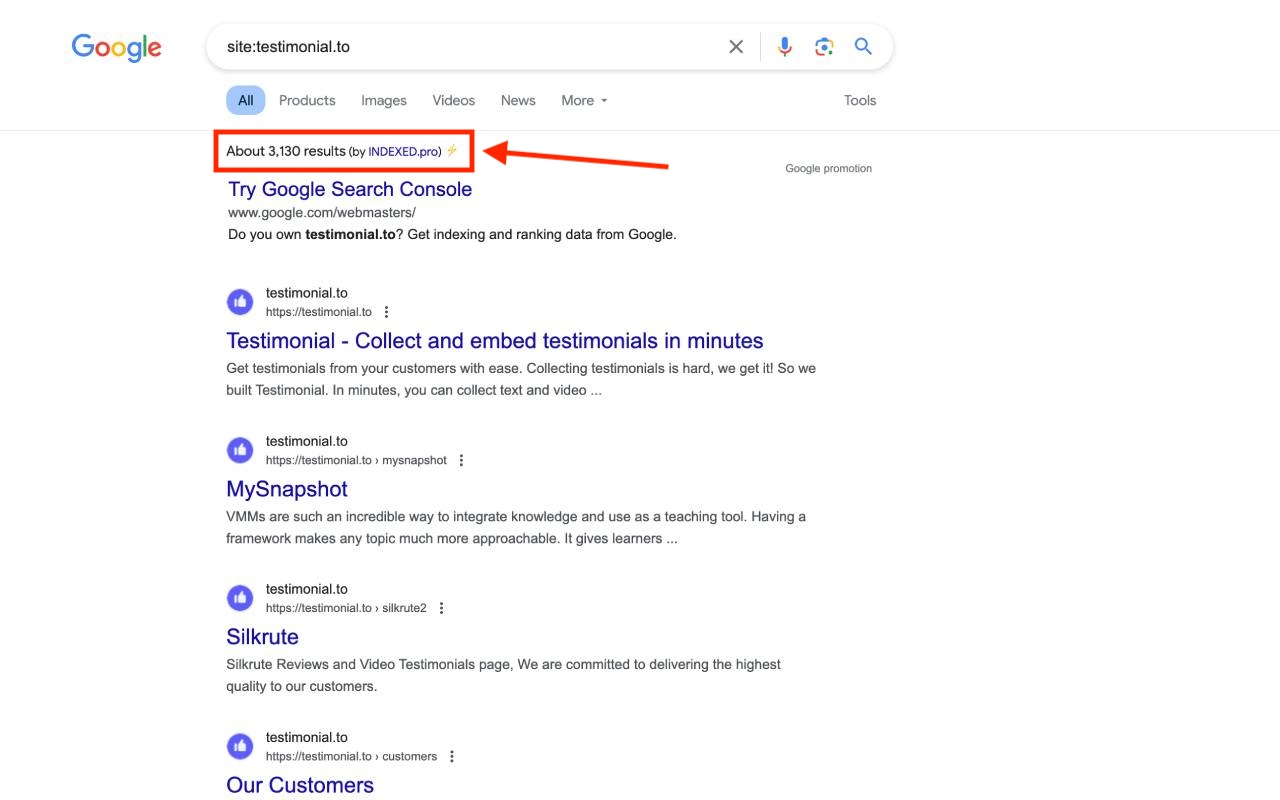Open the MySnapshot result title
Viewport: 1280px width, 800px height.
287,489
